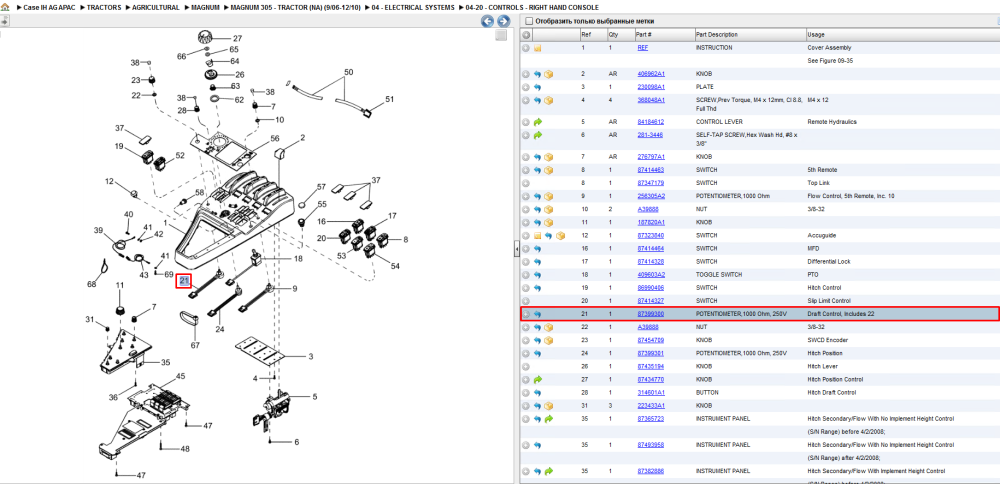Click the blue replaces arrow for part 406962A1
1000x484 pixels.
[537, 74]
